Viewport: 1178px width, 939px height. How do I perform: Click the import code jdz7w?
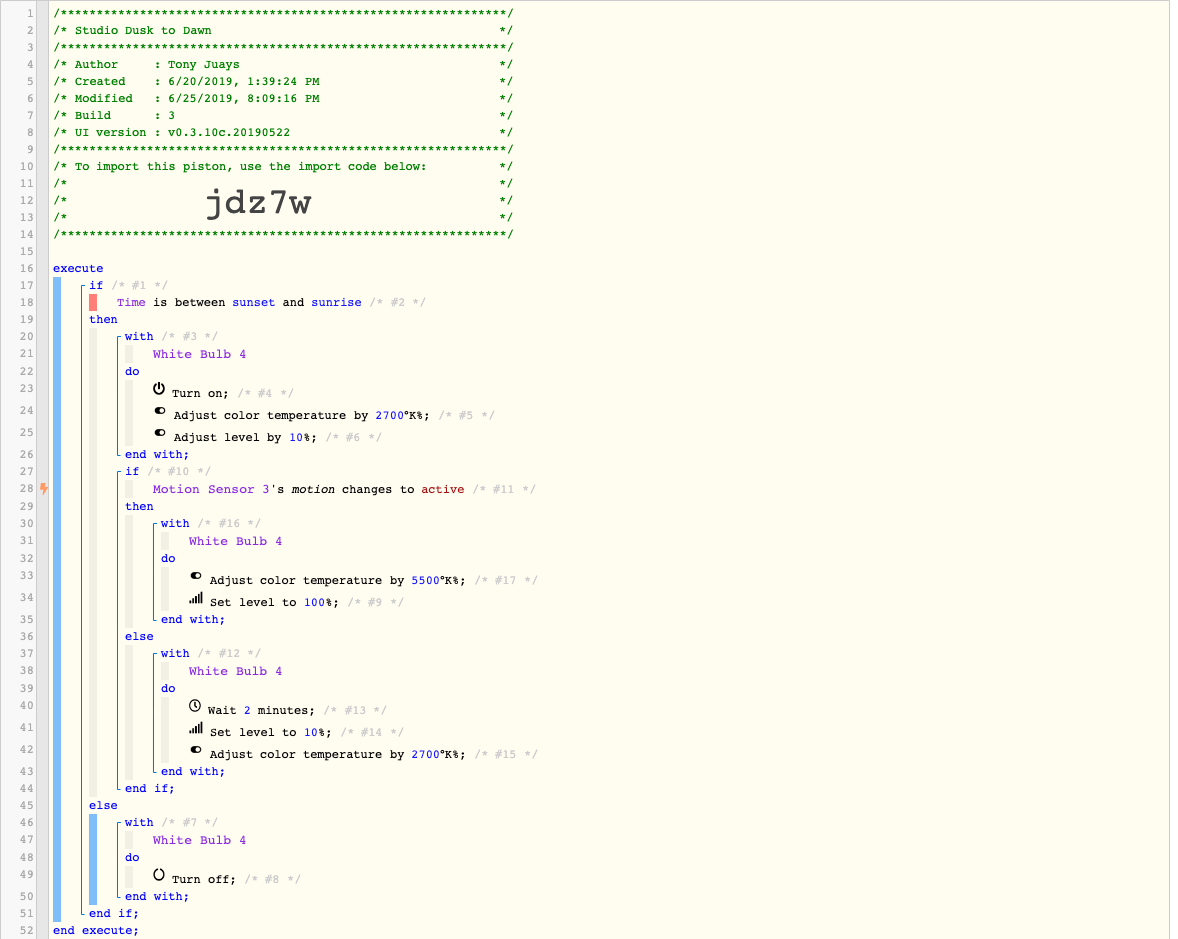pos(258,202)
